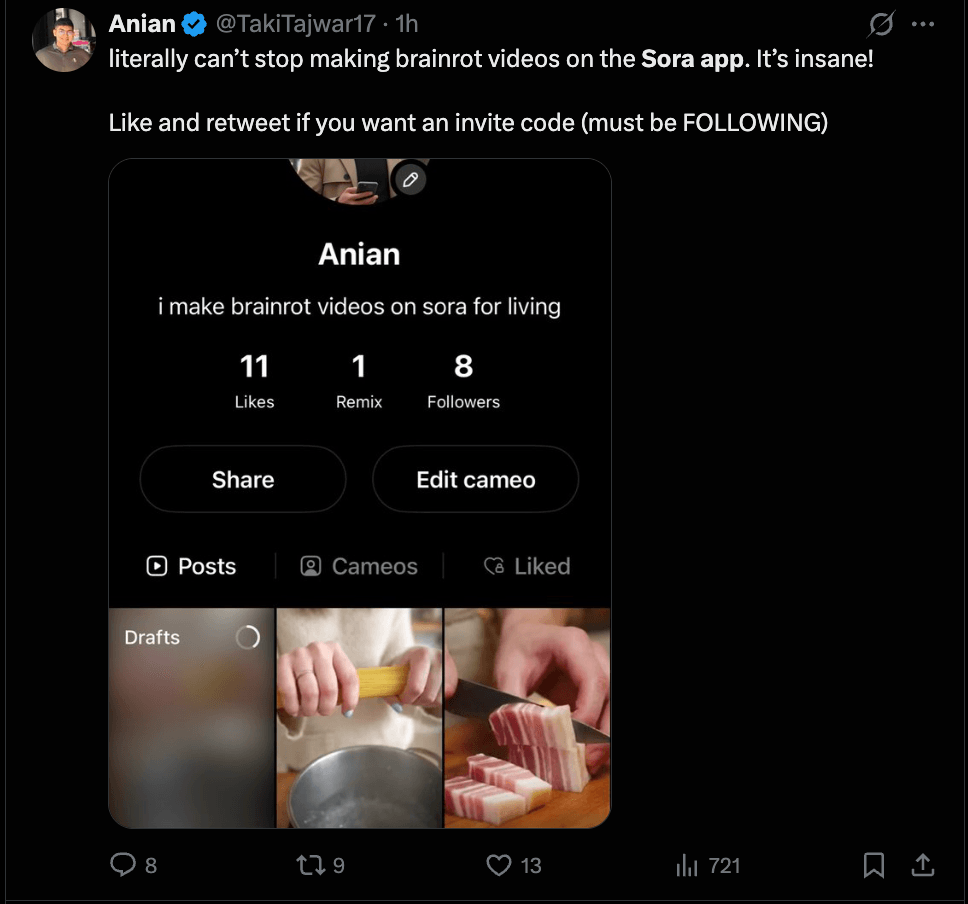Screen dimensions: 968x904
Task: Click the share upload arrow icon
Action: (924, 865)
